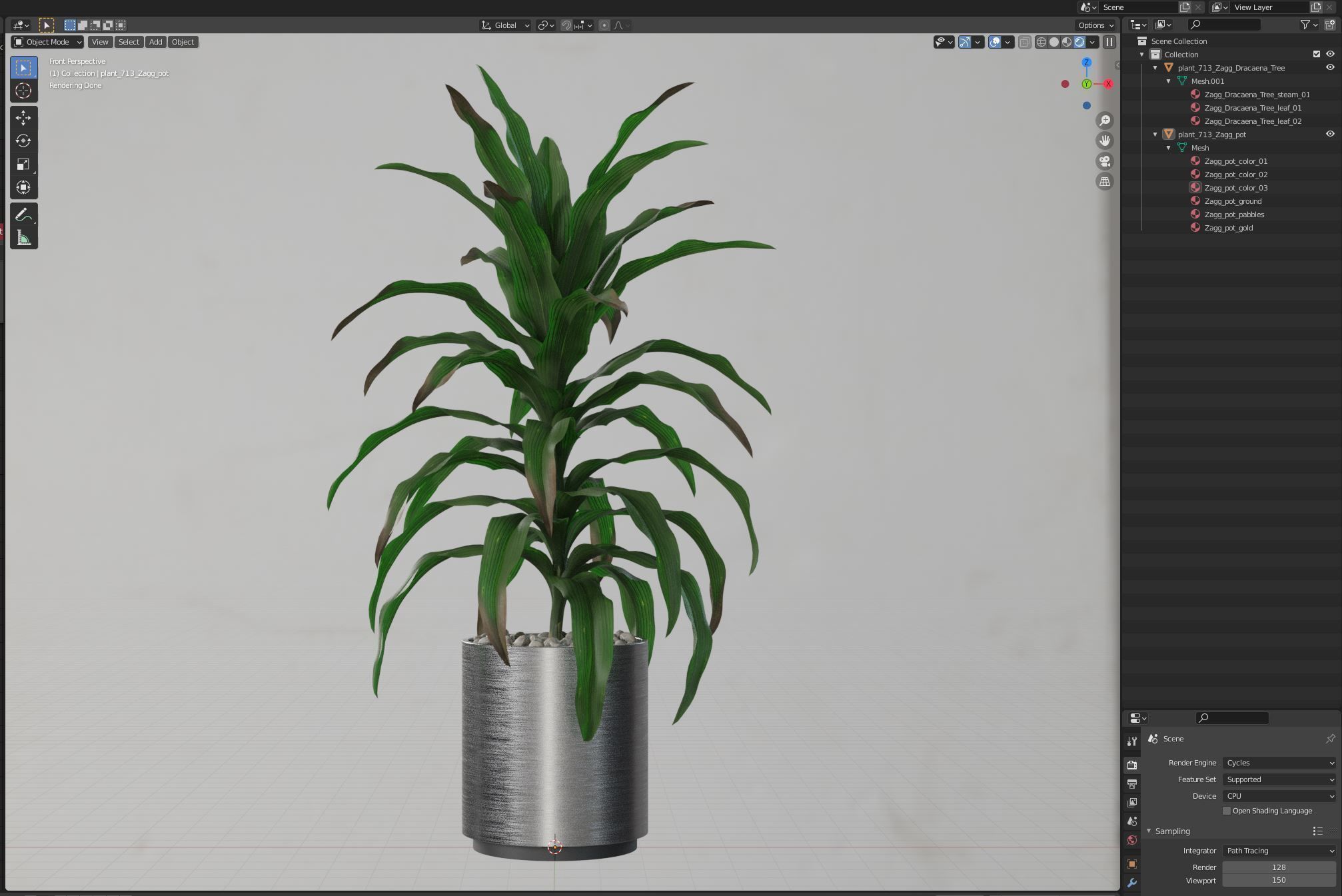Click Render samples field 128
Image resolution: width=1342 pixels, height=896 pixels.
point(1279,867)
